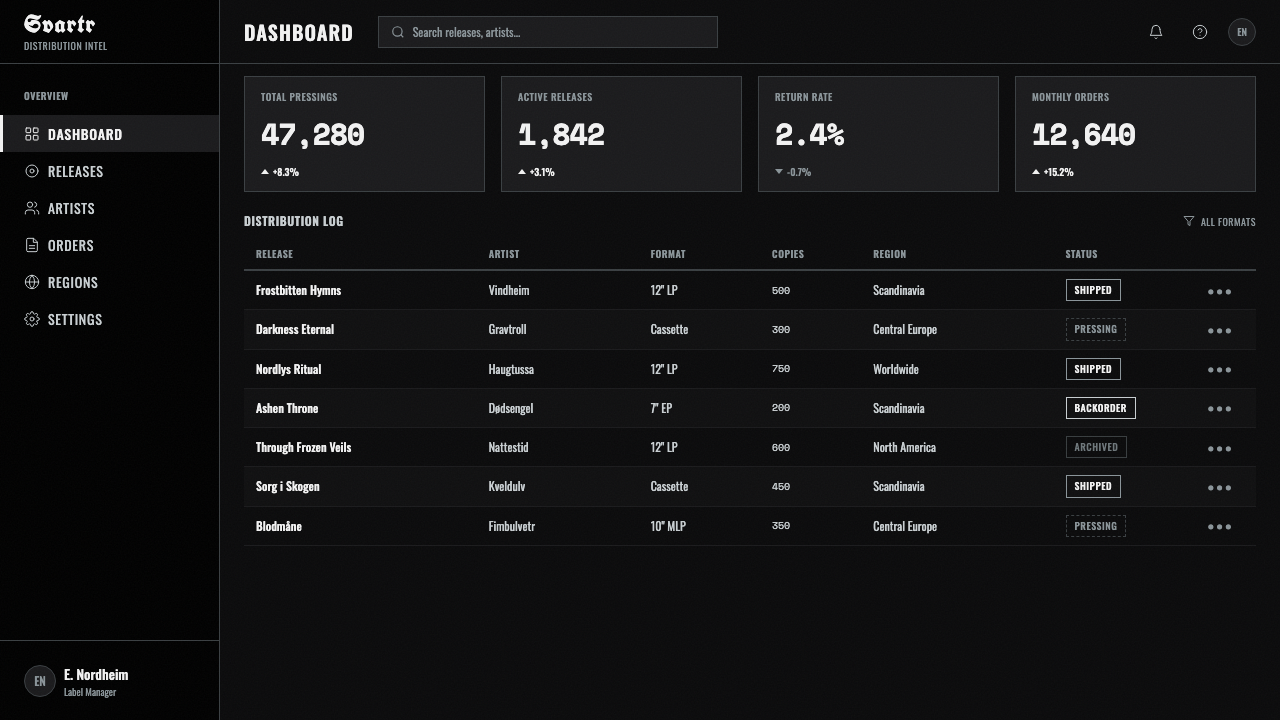Click the artist name Haugtussa
This screenshot has width=1280, height=720.
click(511, 369)
